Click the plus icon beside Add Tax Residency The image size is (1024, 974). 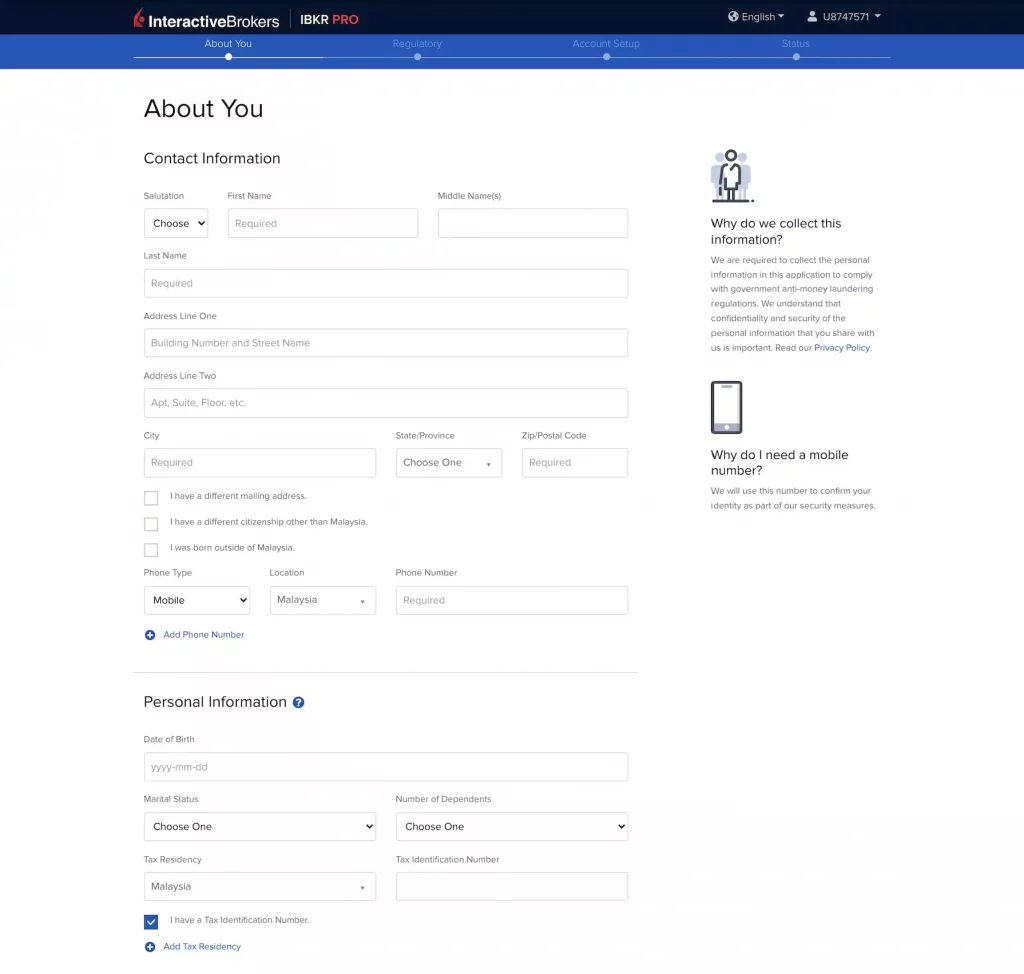pos(150,947)
